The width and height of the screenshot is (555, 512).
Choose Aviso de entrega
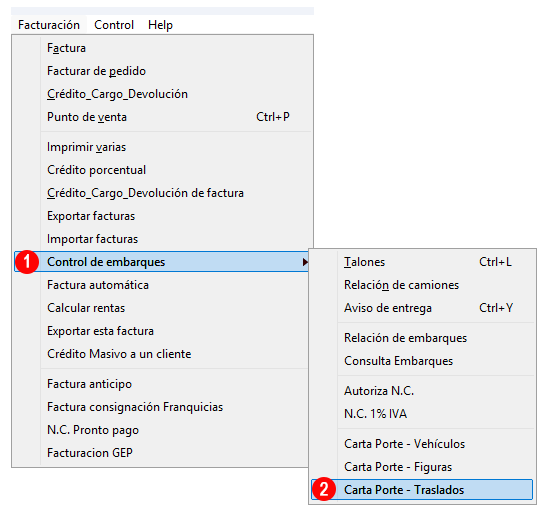(422, 308)
